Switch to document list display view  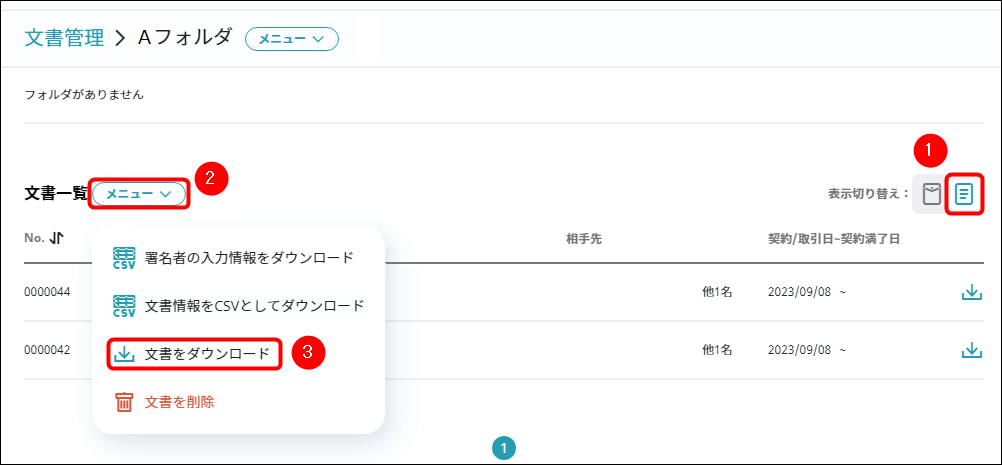point(964,194)
